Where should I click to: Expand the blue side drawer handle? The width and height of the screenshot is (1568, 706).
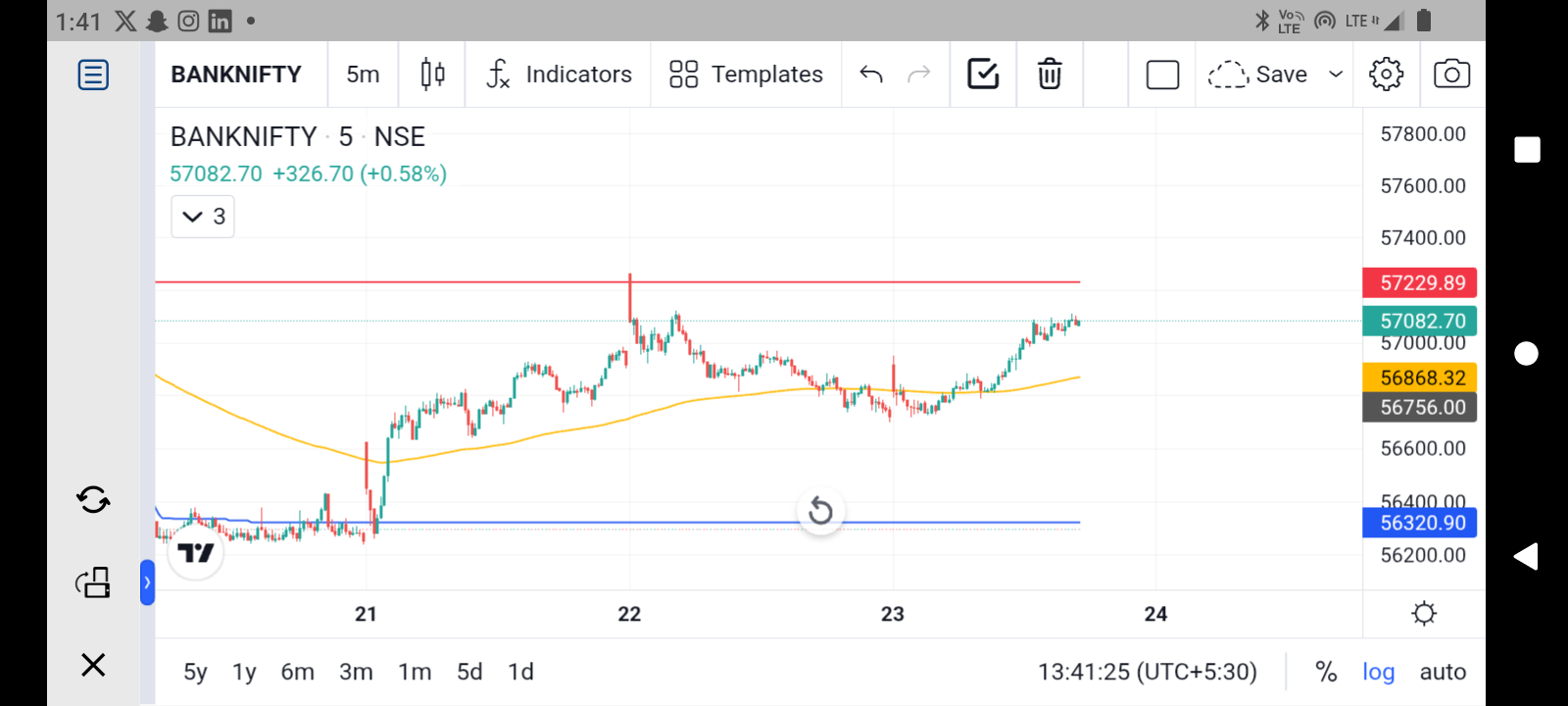click(x=147, y=582)
